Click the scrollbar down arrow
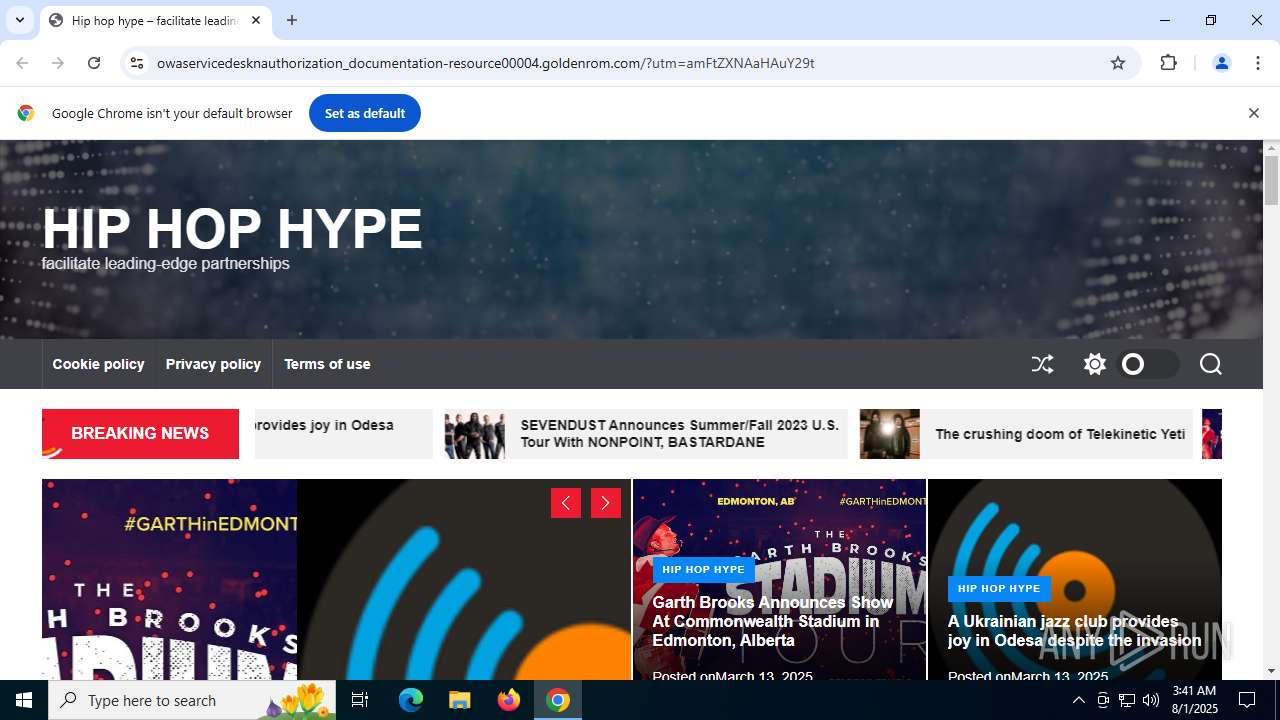The image size is (1280, 720). tap(1271, 671)
